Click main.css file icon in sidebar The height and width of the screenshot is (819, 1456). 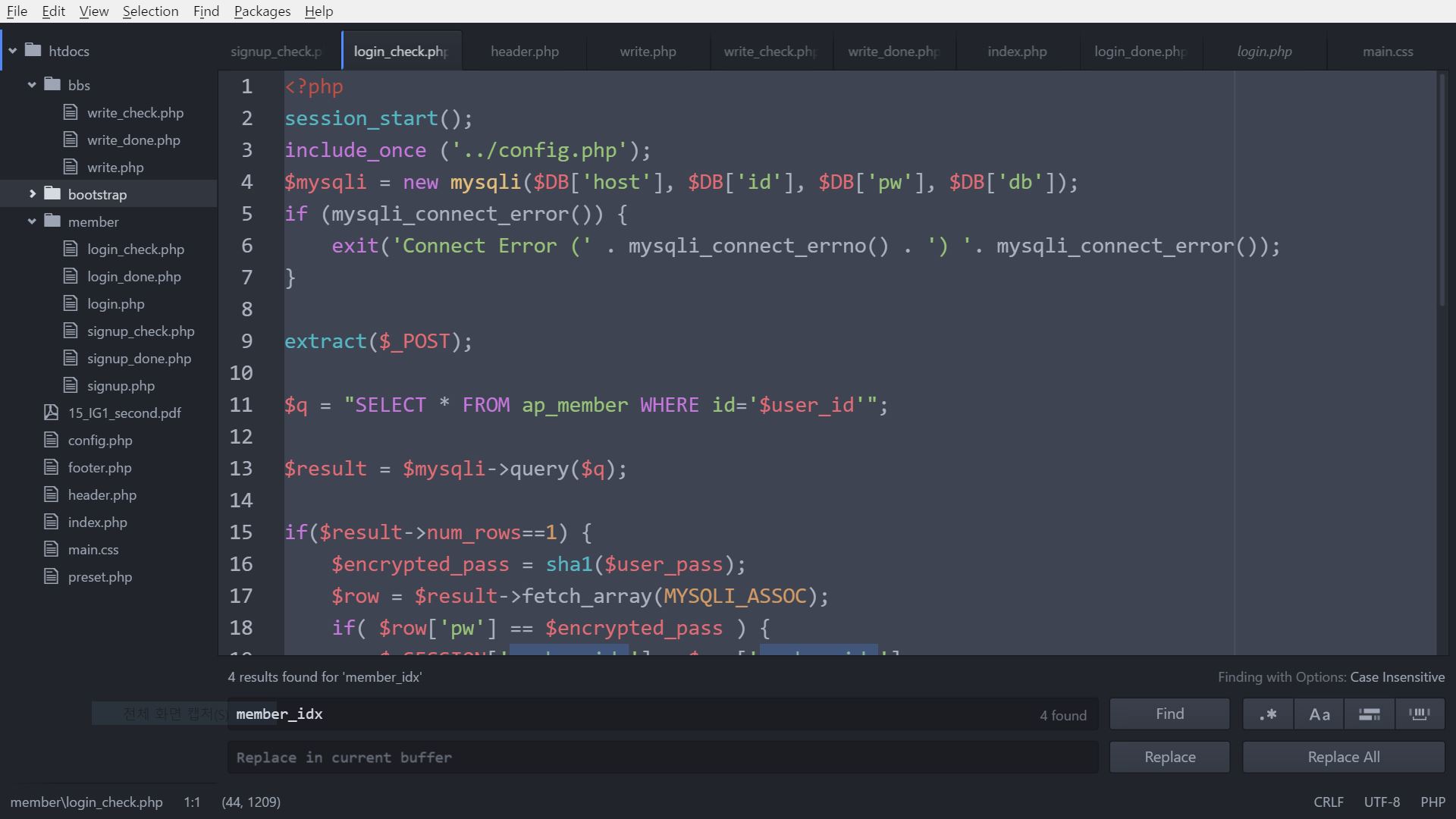(x=51, y=549)
